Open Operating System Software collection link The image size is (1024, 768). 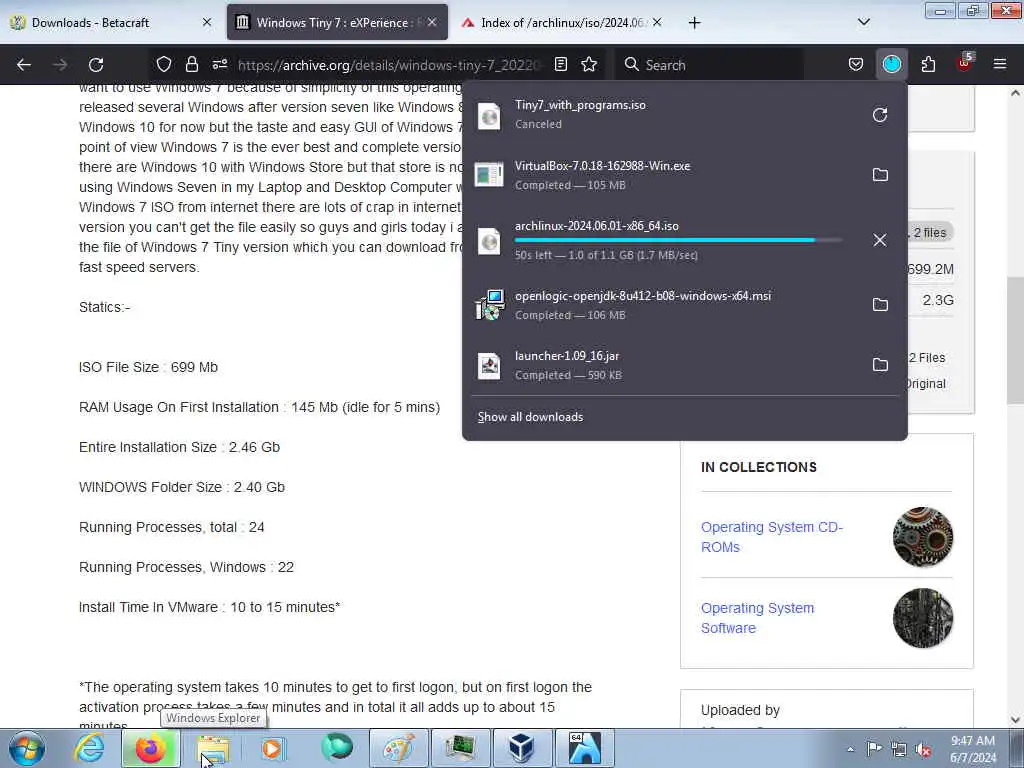tap(757, 618)
